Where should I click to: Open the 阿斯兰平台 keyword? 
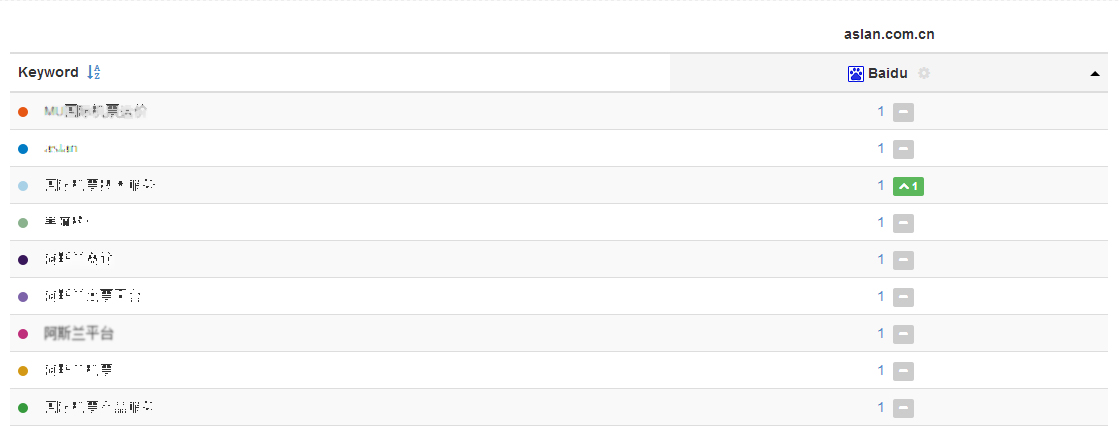coord(78,334)
